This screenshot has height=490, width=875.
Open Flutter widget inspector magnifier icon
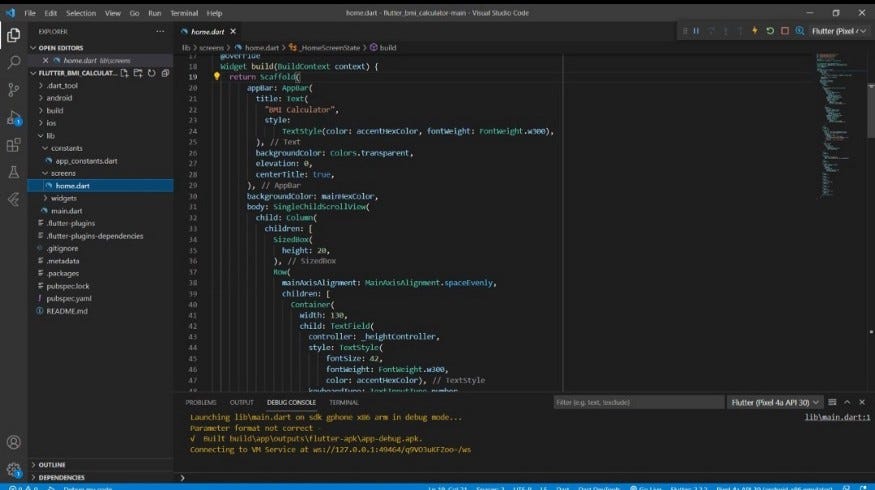(800, 31)
